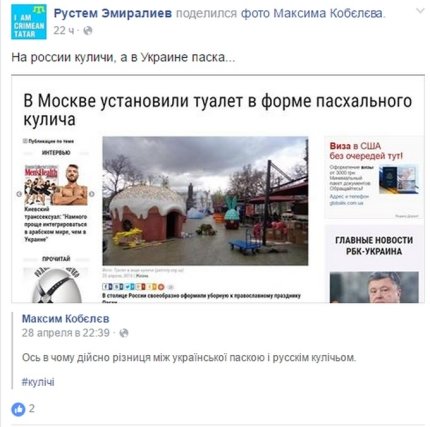Go to previous interview carousel arrow
The height and width of the screenshot is (427, 430).
click(x=19, y=194)
